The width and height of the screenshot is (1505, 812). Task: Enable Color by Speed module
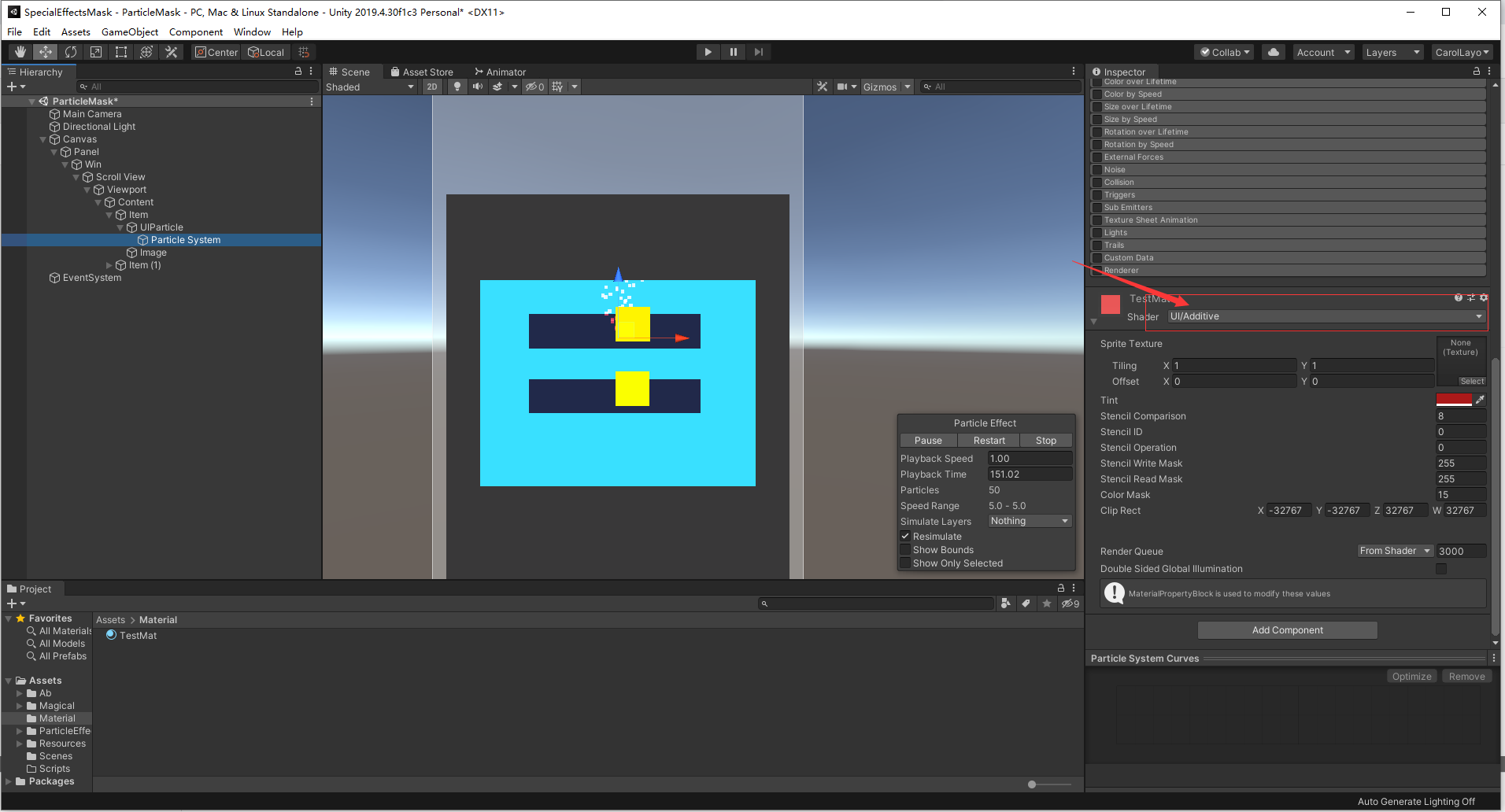[x=1097, y=94]
